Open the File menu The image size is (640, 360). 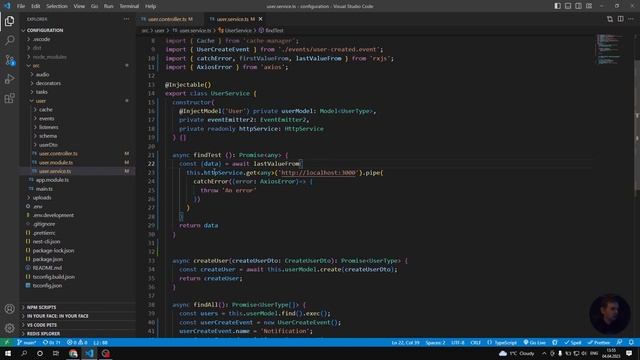point(21,6)
